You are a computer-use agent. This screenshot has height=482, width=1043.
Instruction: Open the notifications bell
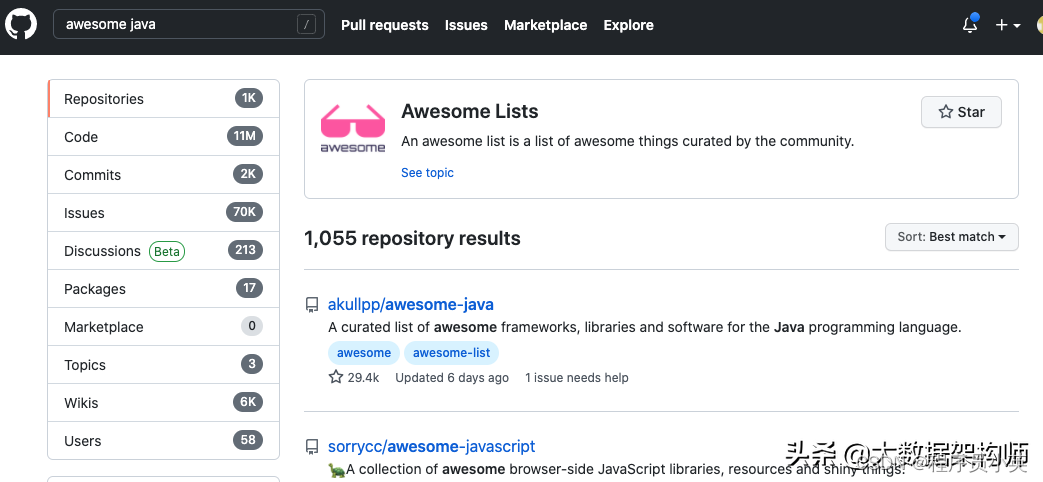click(969, 25)
